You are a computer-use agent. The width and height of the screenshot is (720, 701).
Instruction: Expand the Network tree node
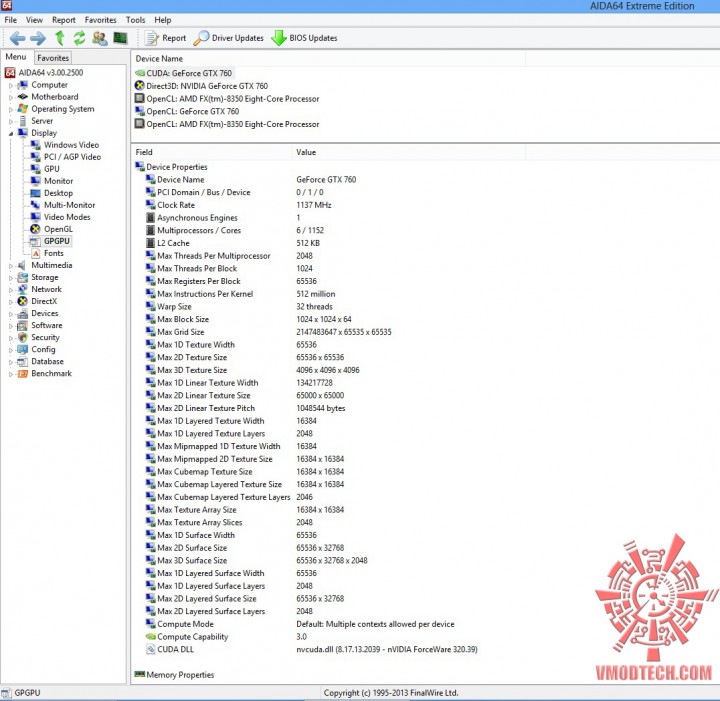[x=11, y=290]
